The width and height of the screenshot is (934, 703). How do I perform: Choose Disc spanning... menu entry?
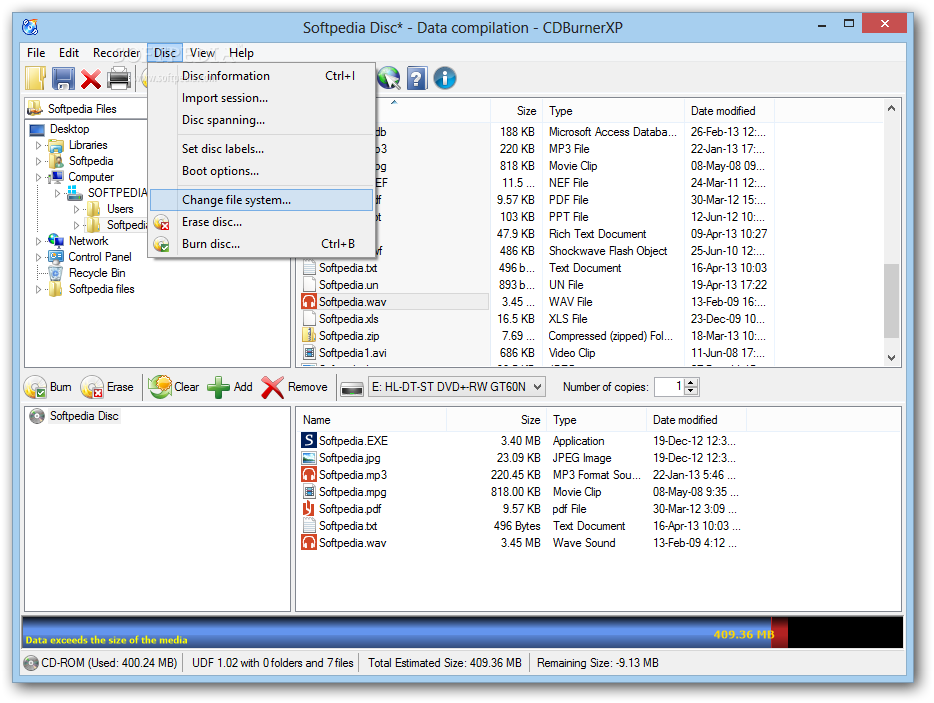click(261, 120)
